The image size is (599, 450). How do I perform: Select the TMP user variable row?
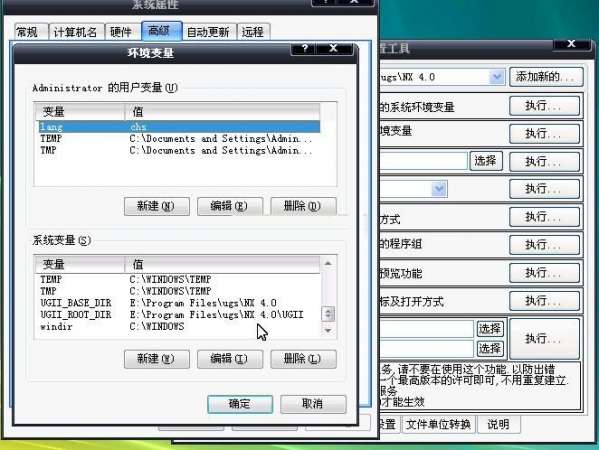(x=180, y=151)
